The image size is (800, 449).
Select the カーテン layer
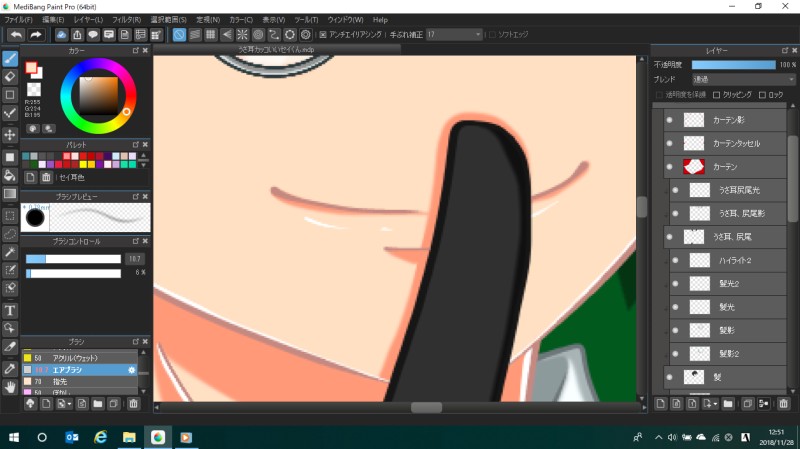(725, 167)
